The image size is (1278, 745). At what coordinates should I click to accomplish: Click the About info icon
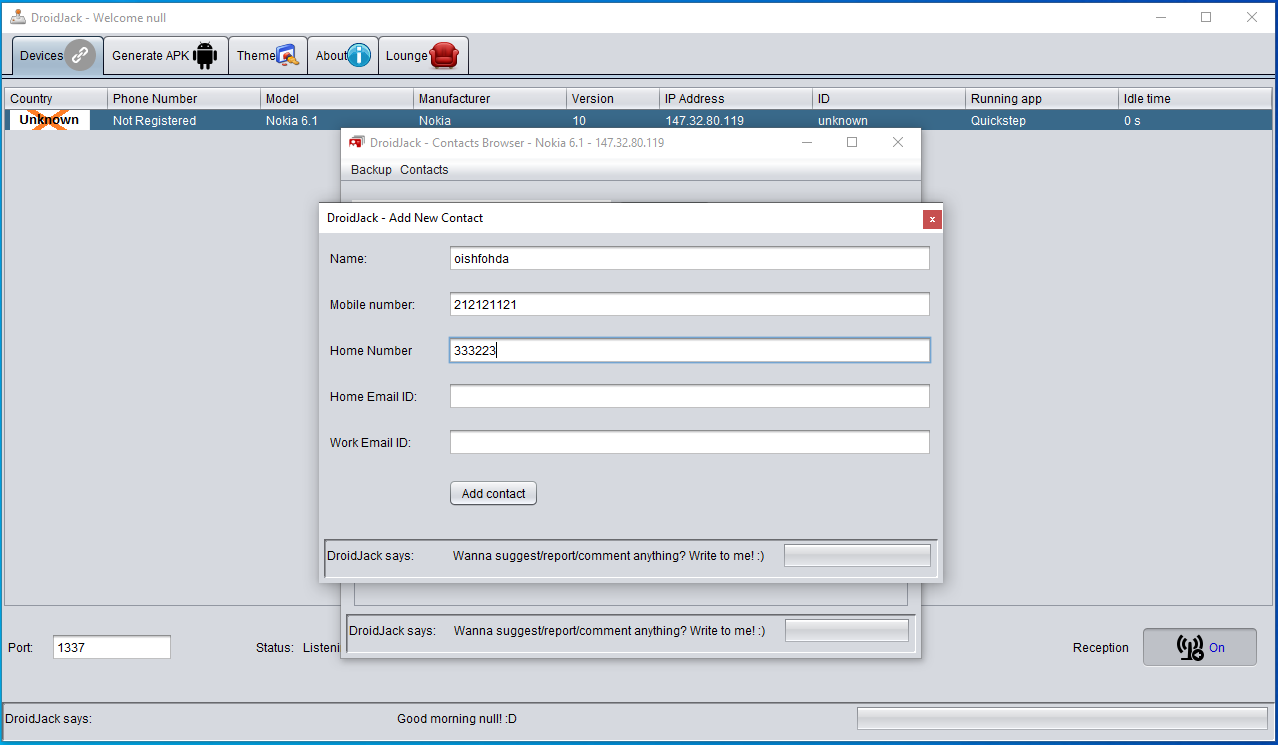359,56
